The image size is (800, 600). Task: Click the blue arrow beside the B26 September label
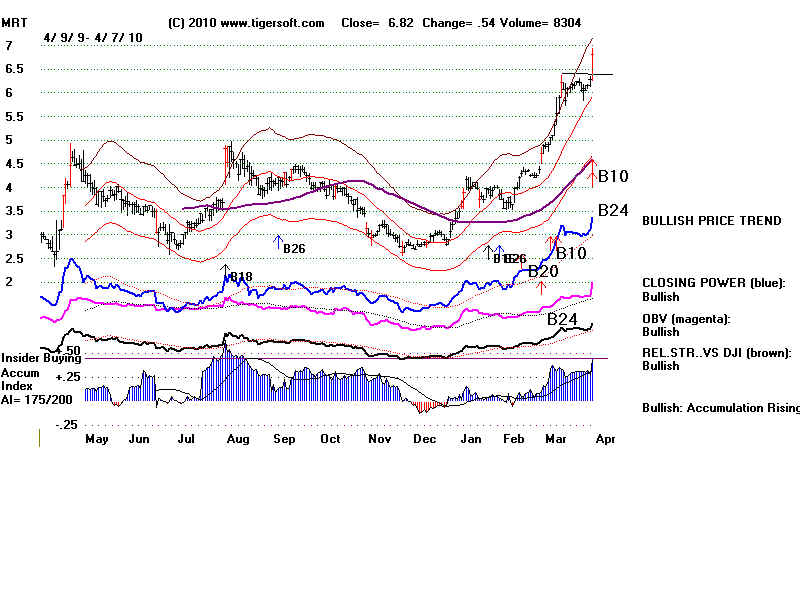[x=278, y=242]
